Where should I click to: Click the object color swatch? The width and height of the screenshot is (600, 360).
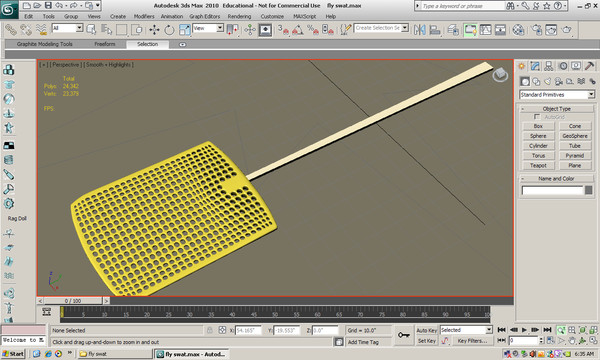tap(589, 190)
